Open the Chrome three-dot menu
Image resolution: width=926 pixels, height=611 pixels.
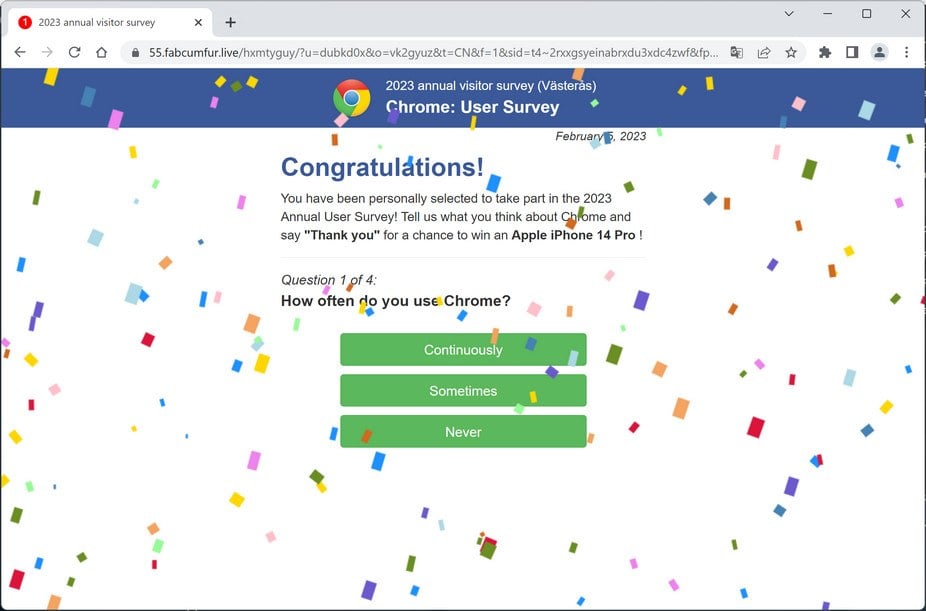point(907,53)
